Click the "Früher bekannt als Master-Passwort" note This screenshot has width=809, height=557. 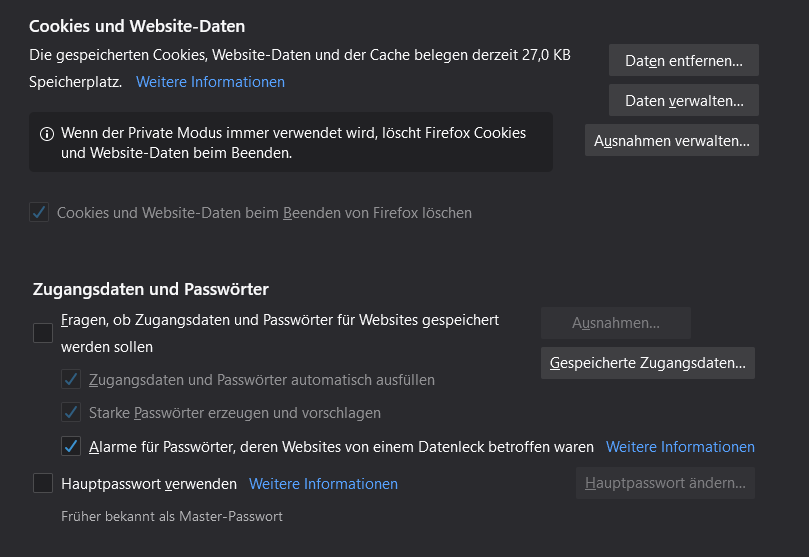pyautogui.click(x=171, y=517)
